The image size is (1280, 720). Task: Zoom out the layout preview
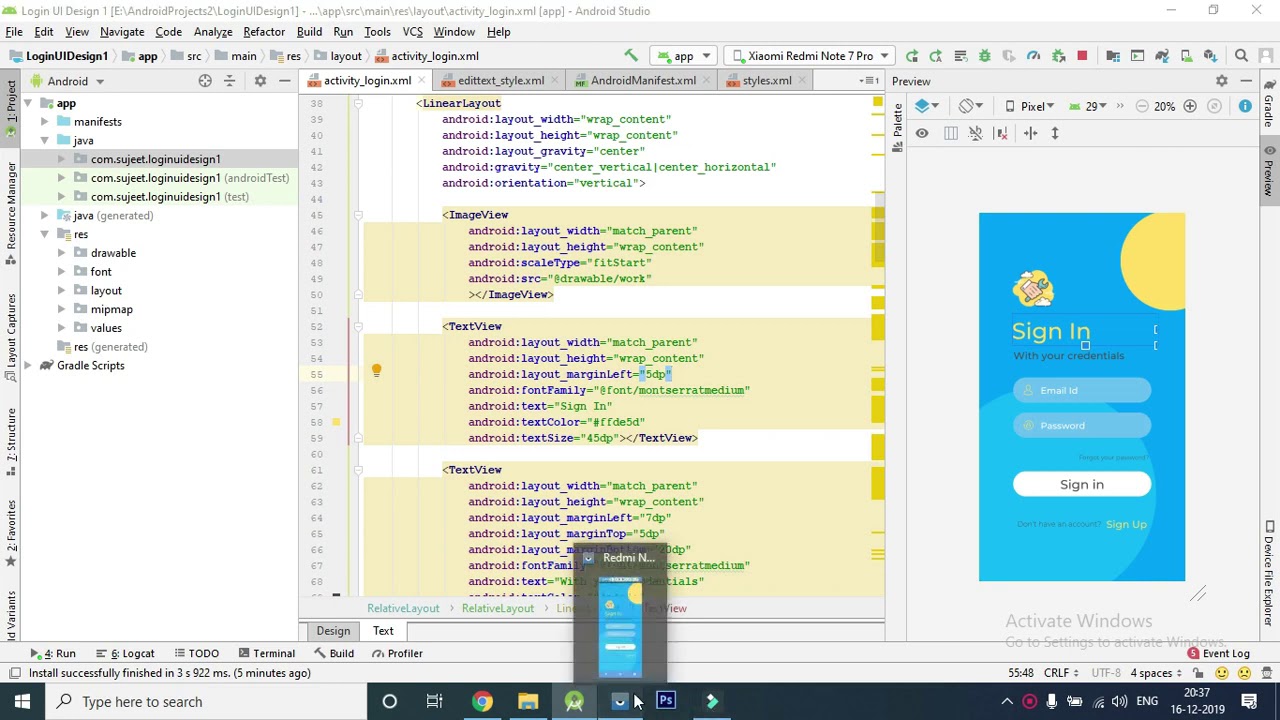1141,106
